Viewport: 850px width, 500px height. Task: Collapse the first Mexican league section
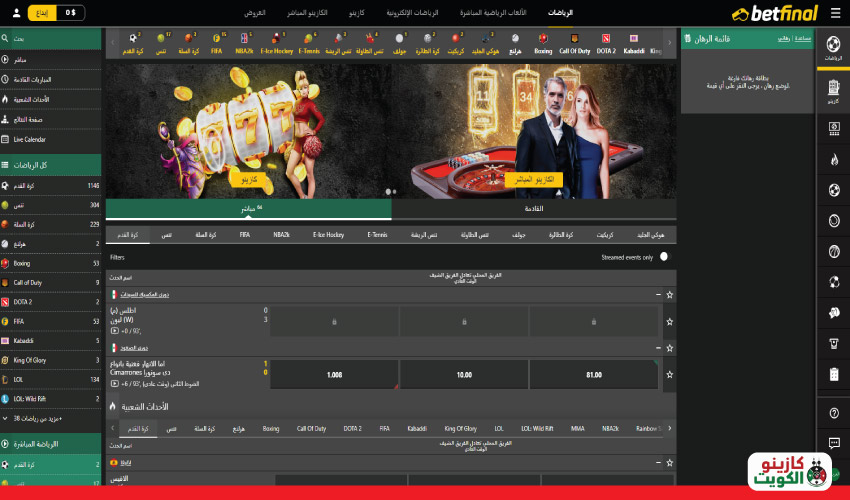coord(657,295)
